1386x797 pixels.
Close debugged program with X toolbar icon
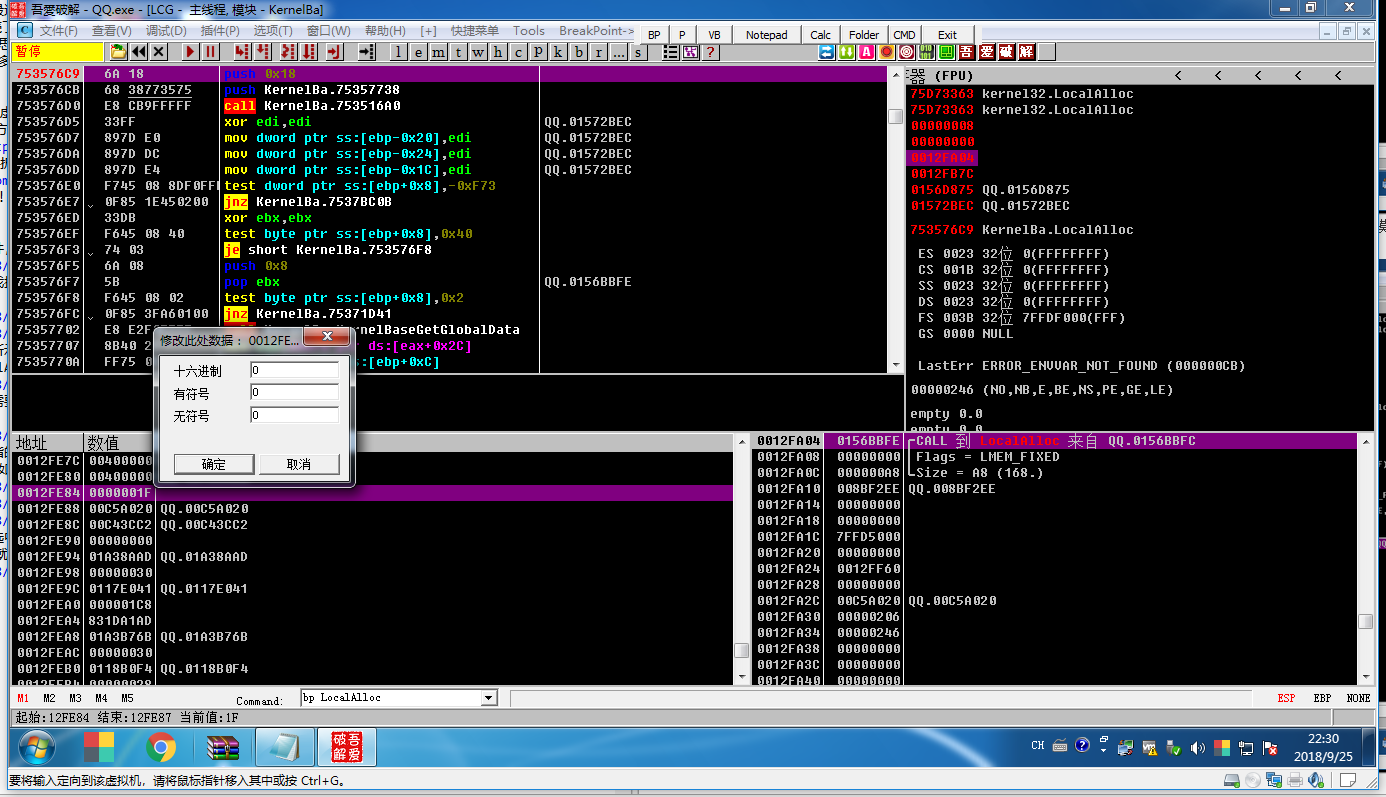[158, 51]
